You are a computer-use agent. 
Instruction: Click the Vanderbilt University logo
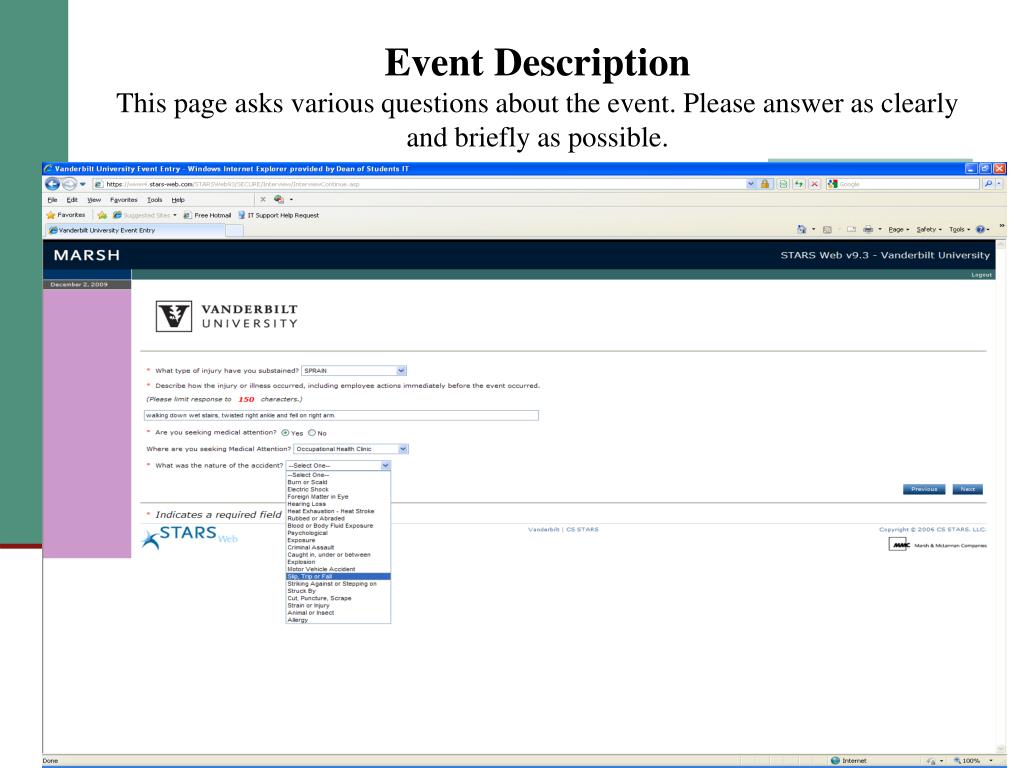pyautogui.click(x=227, y=316)
